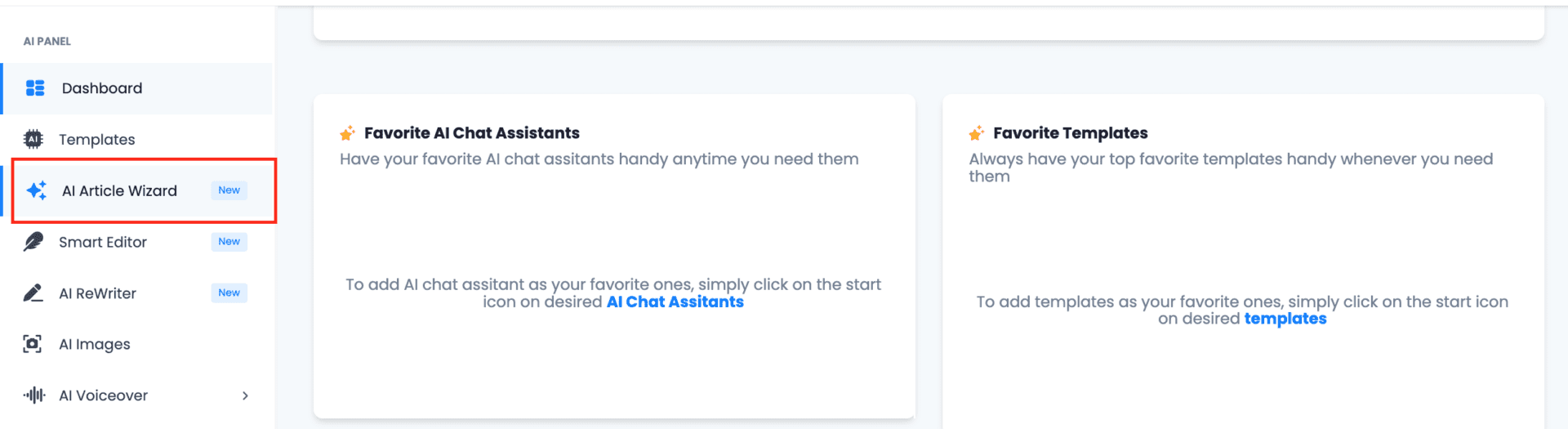Screen dimensions: 1568x429
Task: Open the AI ReWriter menu entry
Action: [97, 293]
